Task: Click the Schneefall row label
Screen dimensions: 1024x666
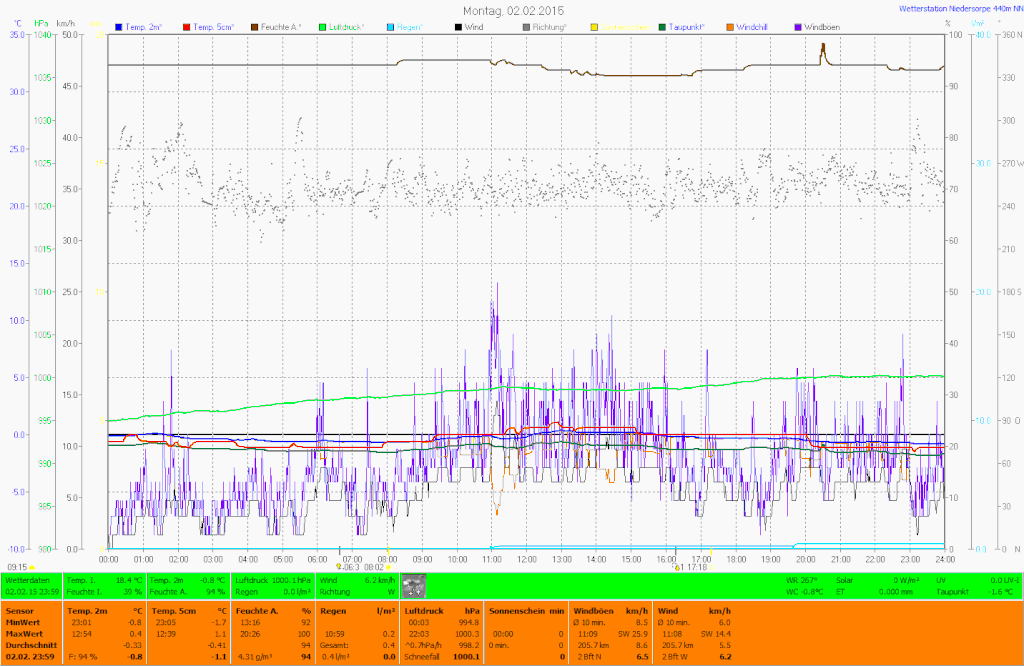Action: (x=421, y=656)
